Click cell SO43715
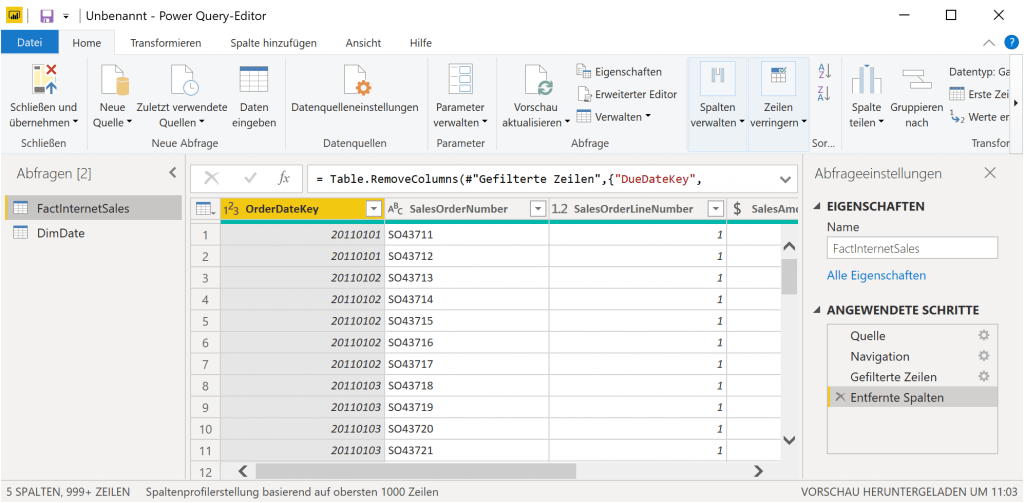 pyautogui.click(x=466, y=321)
